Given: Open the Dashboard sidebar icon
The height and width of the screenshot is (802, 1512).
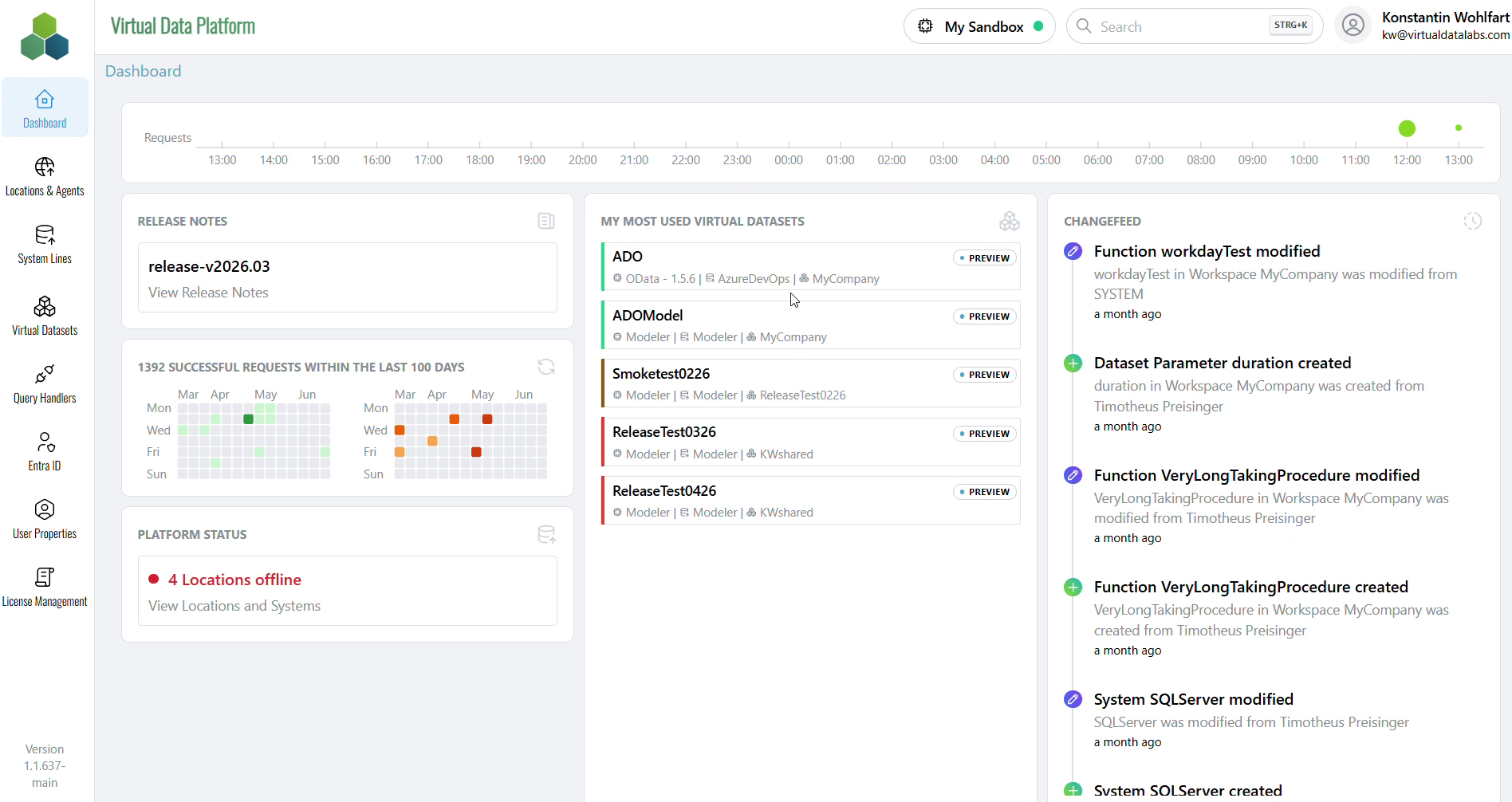Looking at the screenshot, I should (x=45, y=100).
